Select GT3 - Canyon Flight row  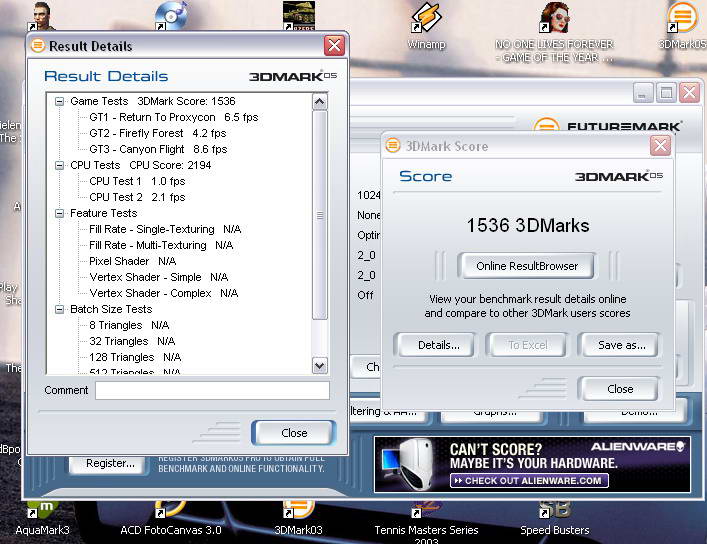(158, 149)
